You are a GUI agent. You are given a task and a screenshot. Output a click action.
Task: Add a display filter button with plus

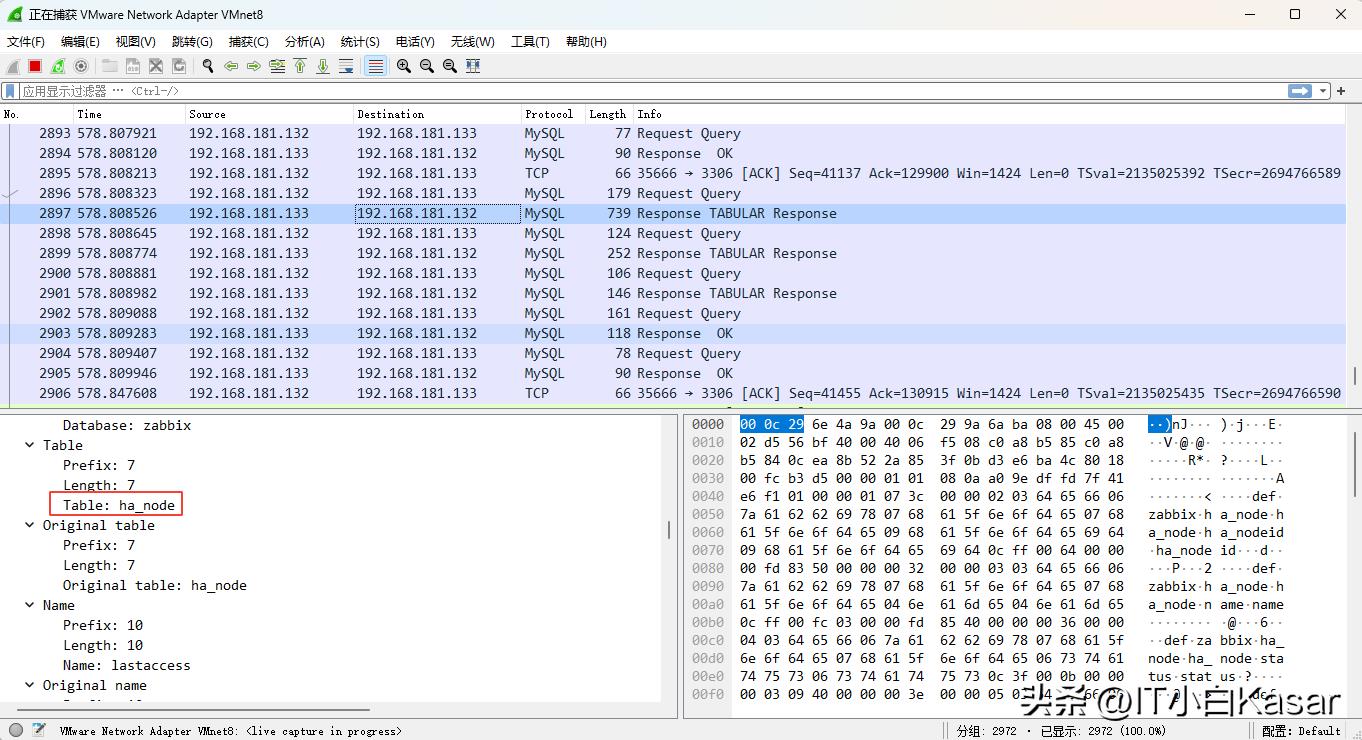point(1341,91)
